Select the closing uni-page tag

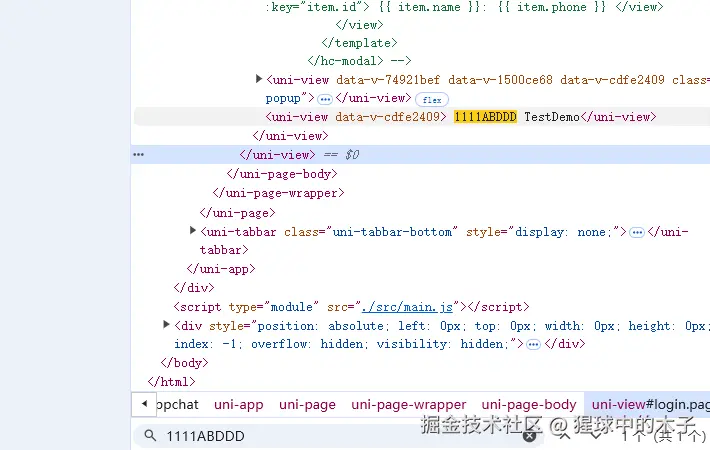click(x=237, y=212)
